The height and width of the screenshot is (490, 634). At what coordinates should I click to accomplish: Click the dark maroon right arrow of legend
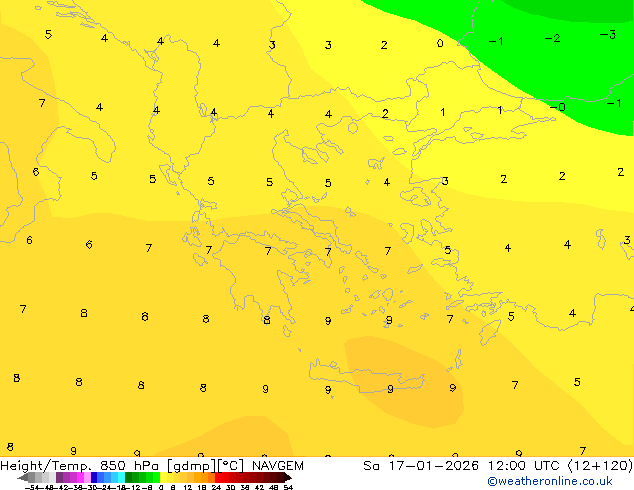pos(288,477)
